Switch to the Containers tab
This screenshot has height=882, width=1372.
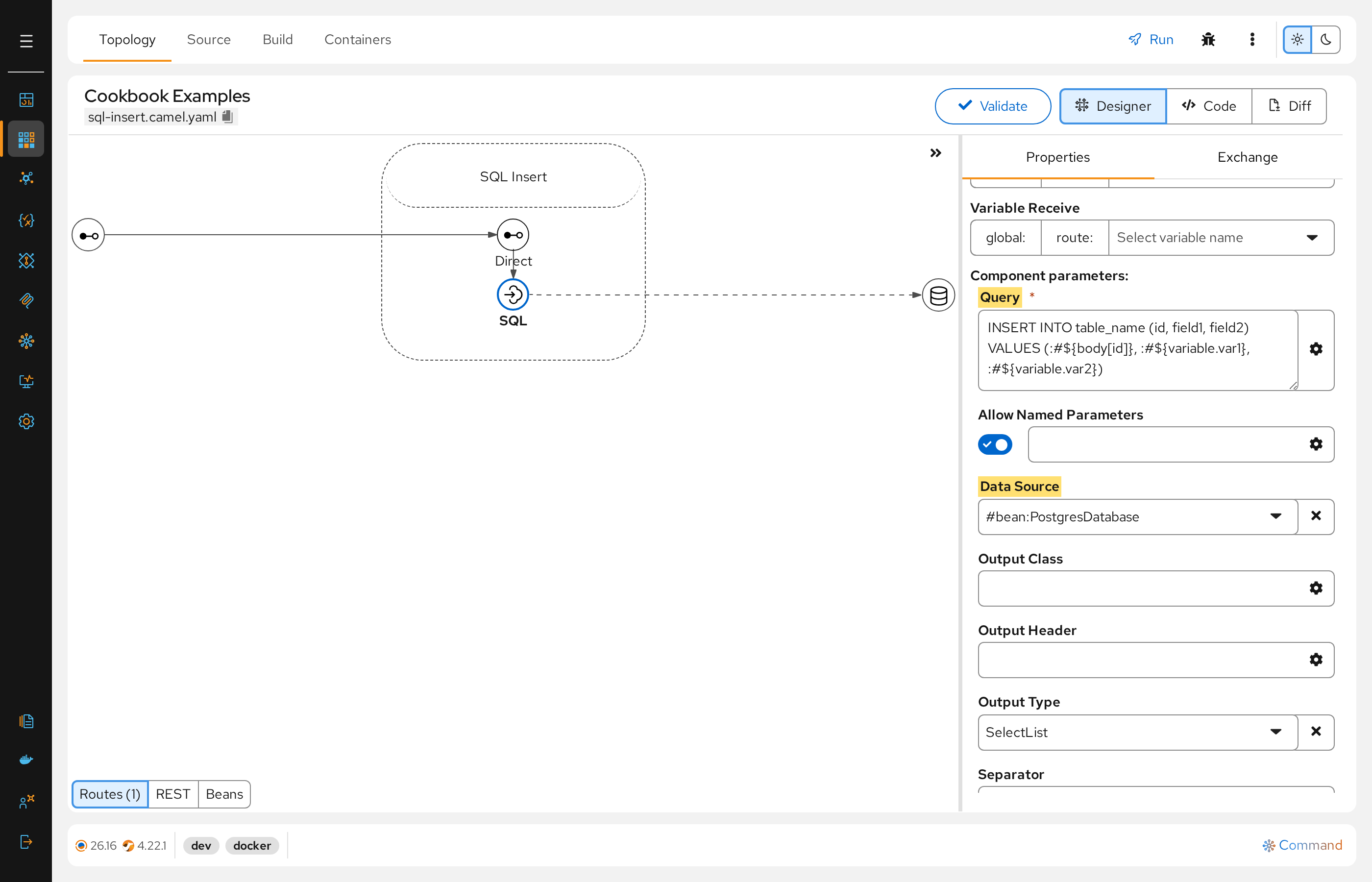(358, 40)
